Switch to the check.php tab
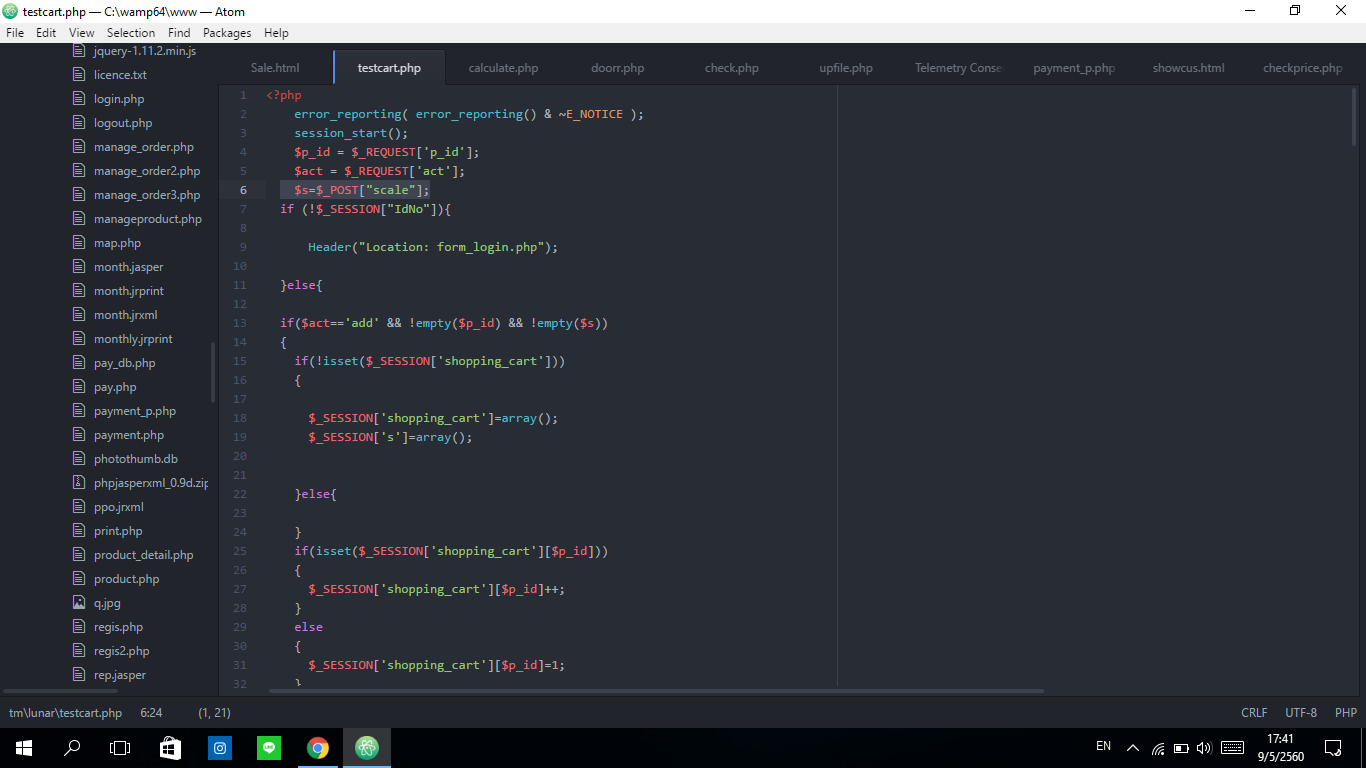 pos(732,68)
